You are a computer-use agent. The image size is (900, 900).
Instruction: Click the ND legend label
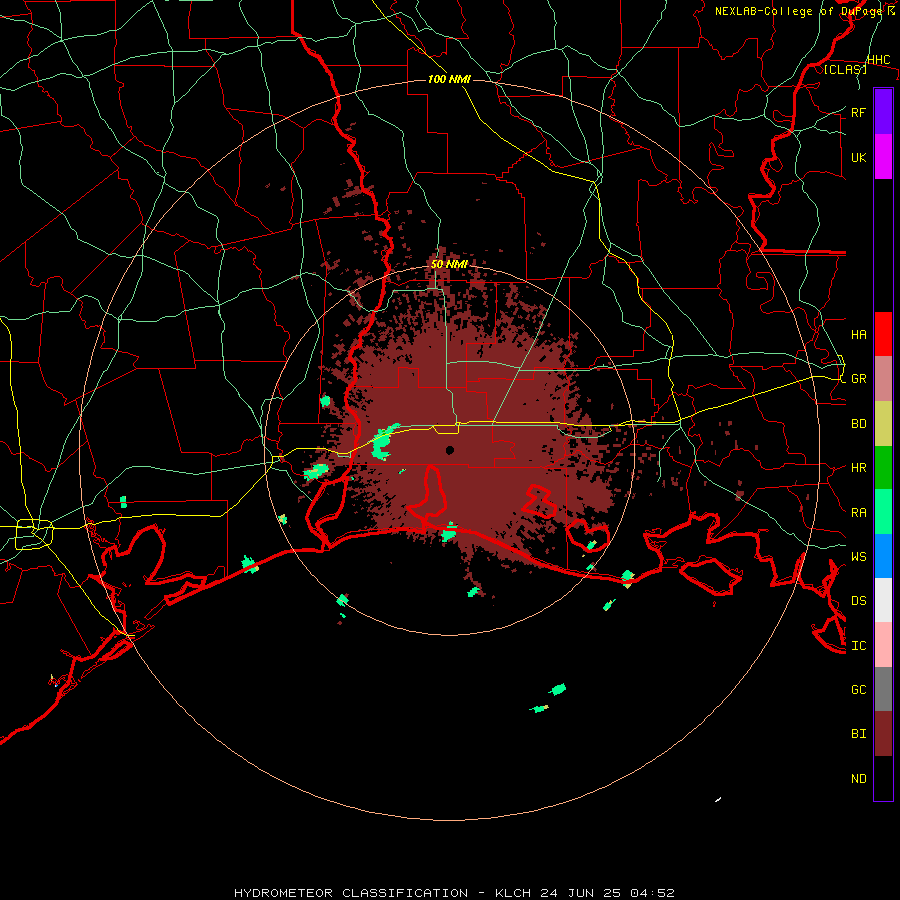click(x=859, y=779)
